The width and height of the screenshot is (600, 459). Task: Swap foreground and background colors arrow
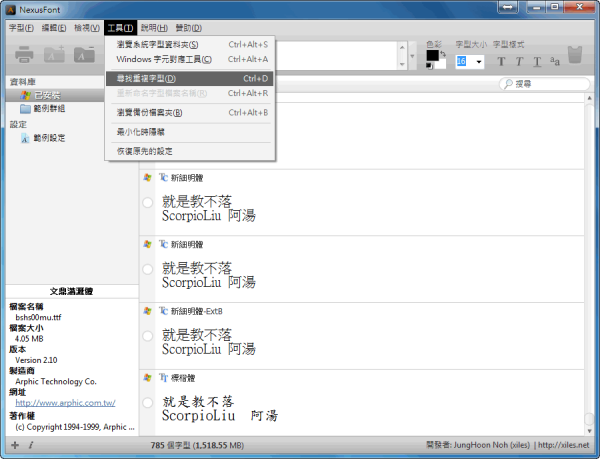tap(443, 54)
